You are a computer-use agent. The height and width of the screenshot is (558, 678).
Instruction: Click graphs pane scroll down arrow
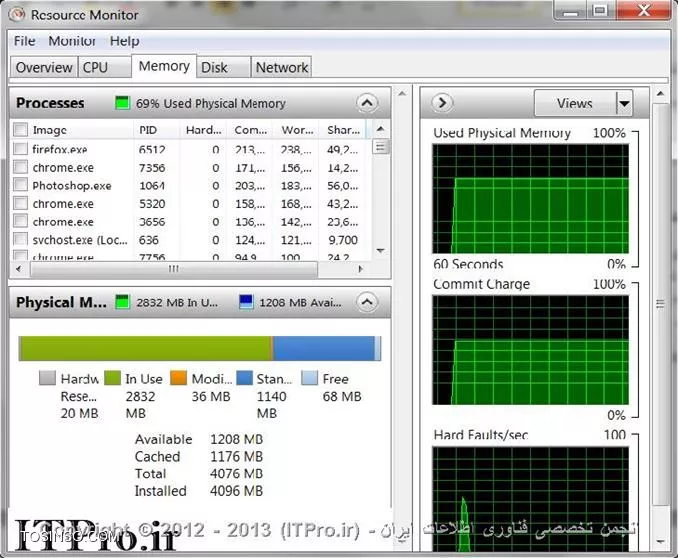[660, 541]
